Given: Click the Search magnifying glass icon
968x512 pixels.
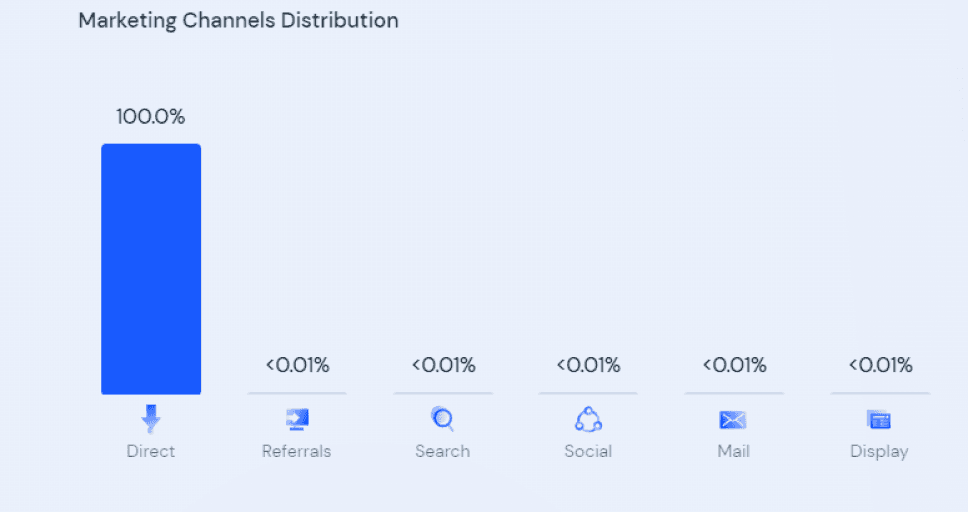Looking at the screenshot, I should click(x=443, y=419).
